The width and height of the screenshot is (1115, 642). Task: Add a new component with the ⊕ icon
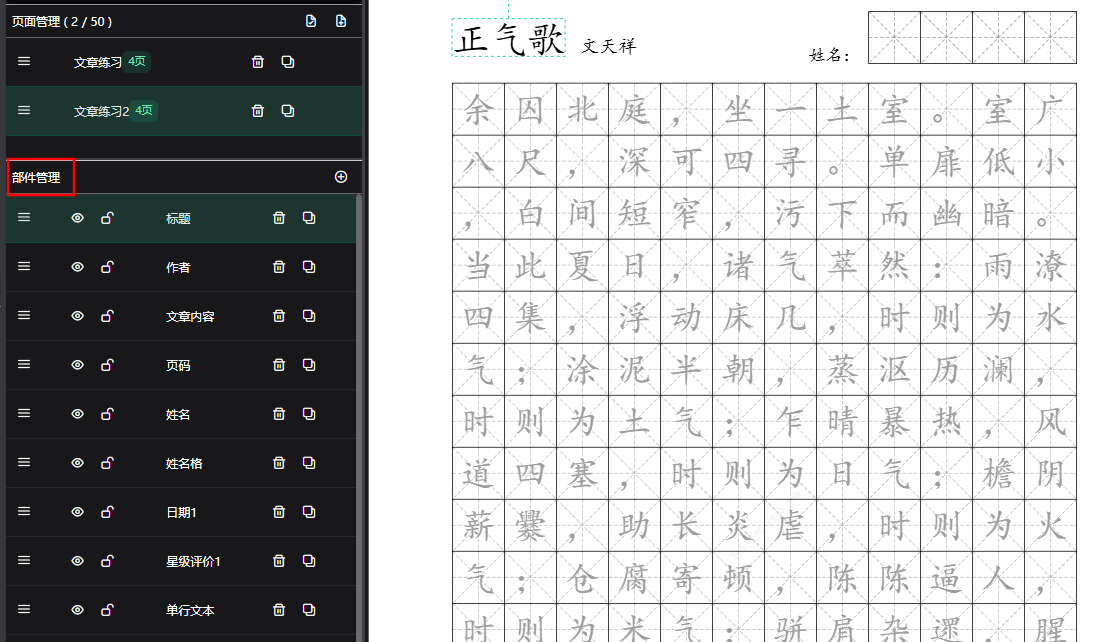(341, 177)
